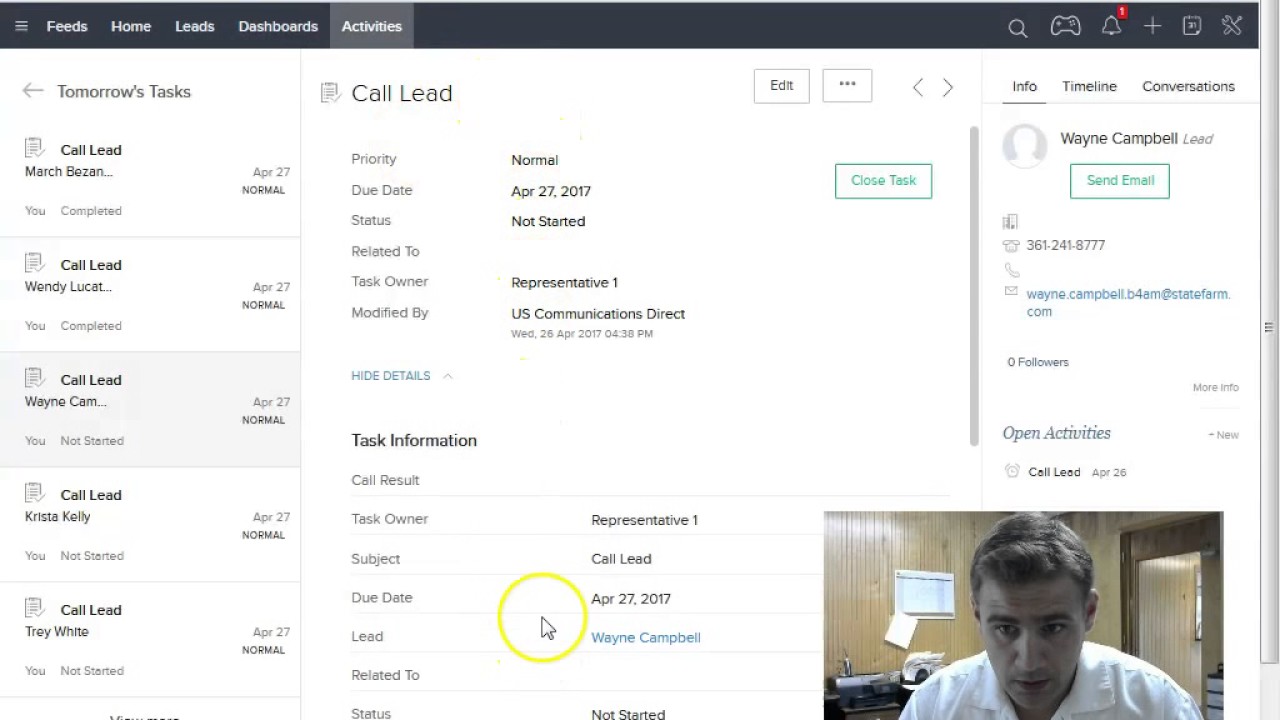
Task: Open the Feeds module
Action: pos(67,27)
